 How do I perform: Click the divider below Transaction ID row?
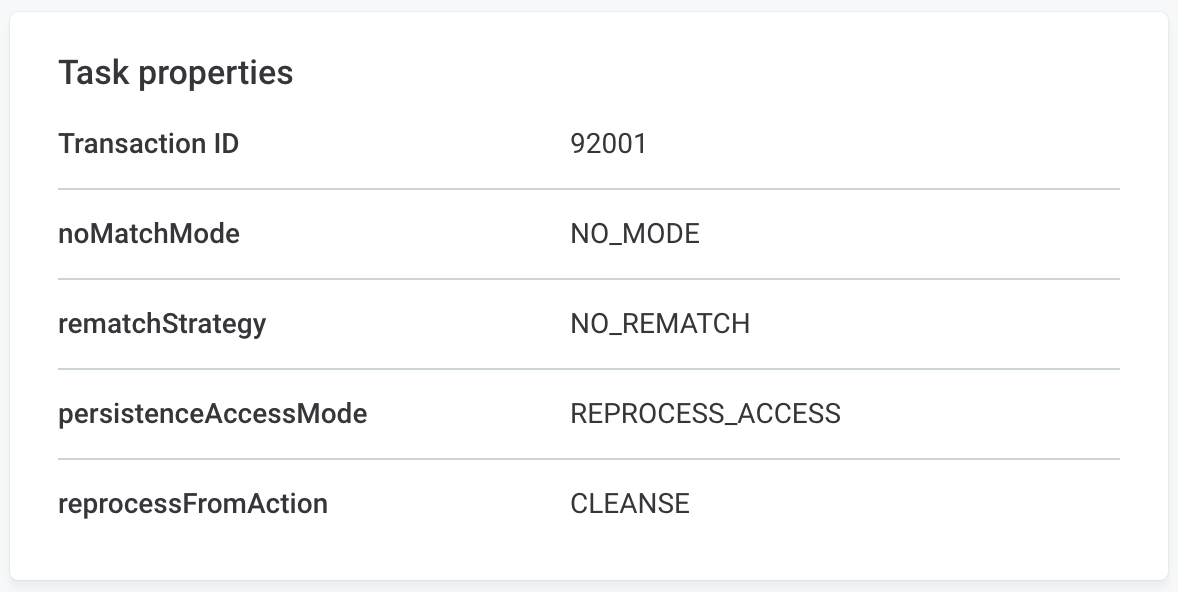pos(589,189)
